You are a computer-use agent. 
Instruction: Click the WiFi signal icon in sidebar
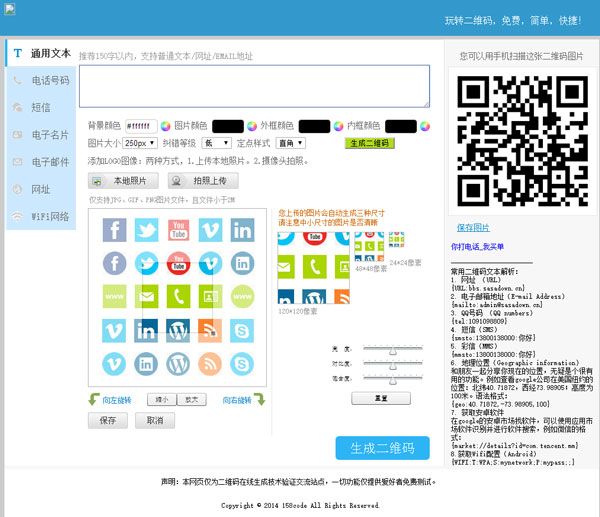tap(17, 216)
